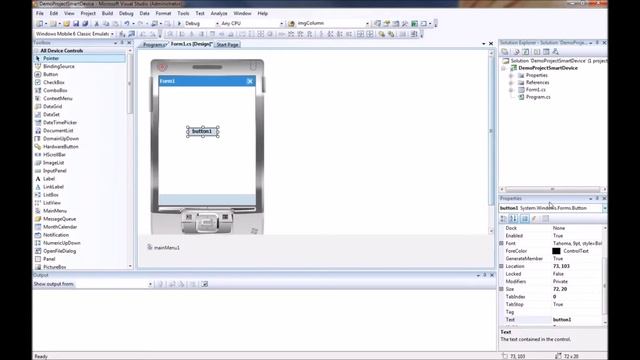Open the Analyze menu
Viewport: 640px width, 360px height.
pos(219,13)
